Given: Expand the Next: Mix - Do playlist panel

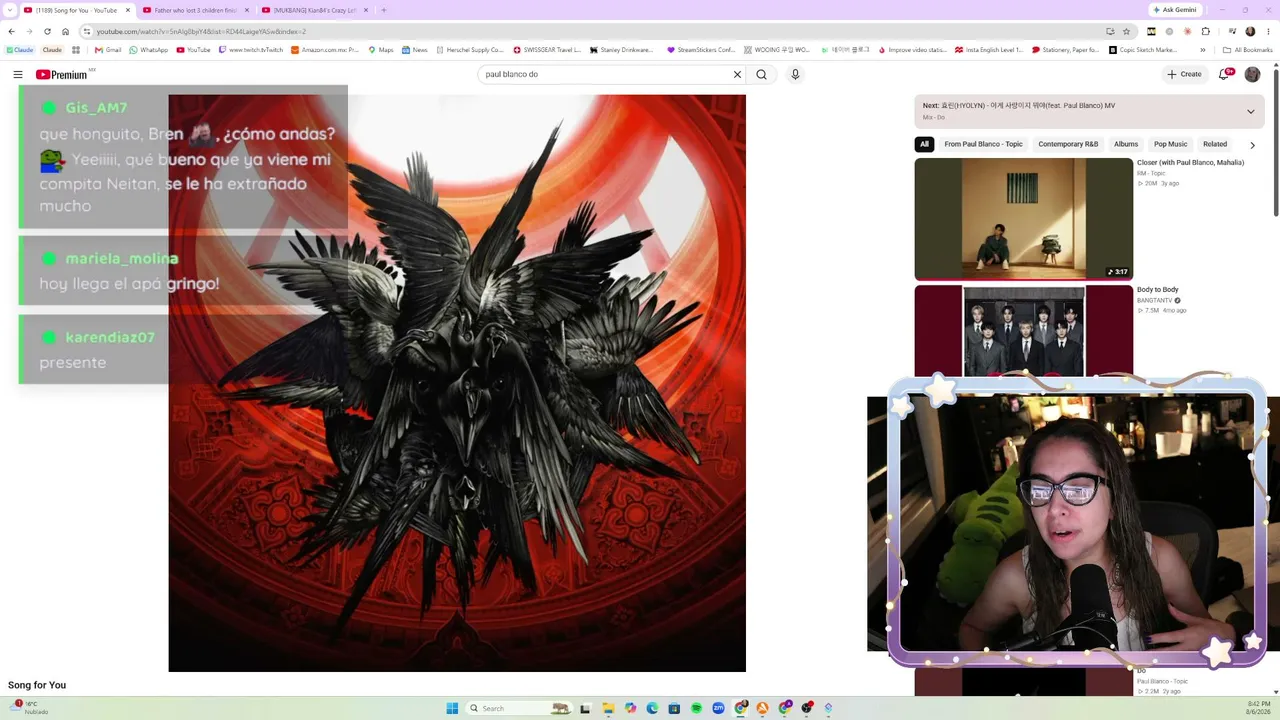Looking at the screenshot, I should click(x=1250, y=111).
